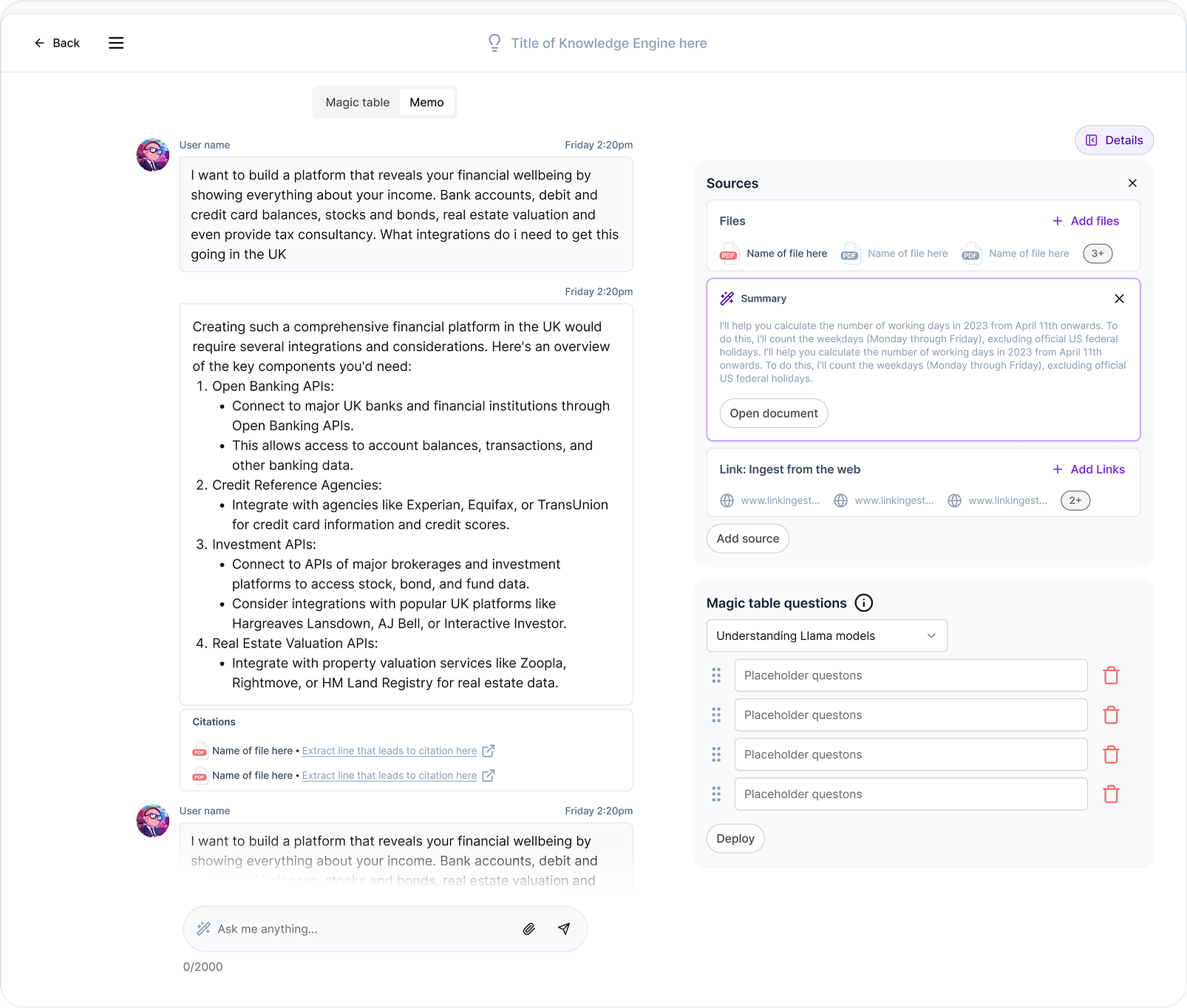Send the message with paper plane icon
The width and height of the screenshot is (1187, 1008).
pos(564,929)
